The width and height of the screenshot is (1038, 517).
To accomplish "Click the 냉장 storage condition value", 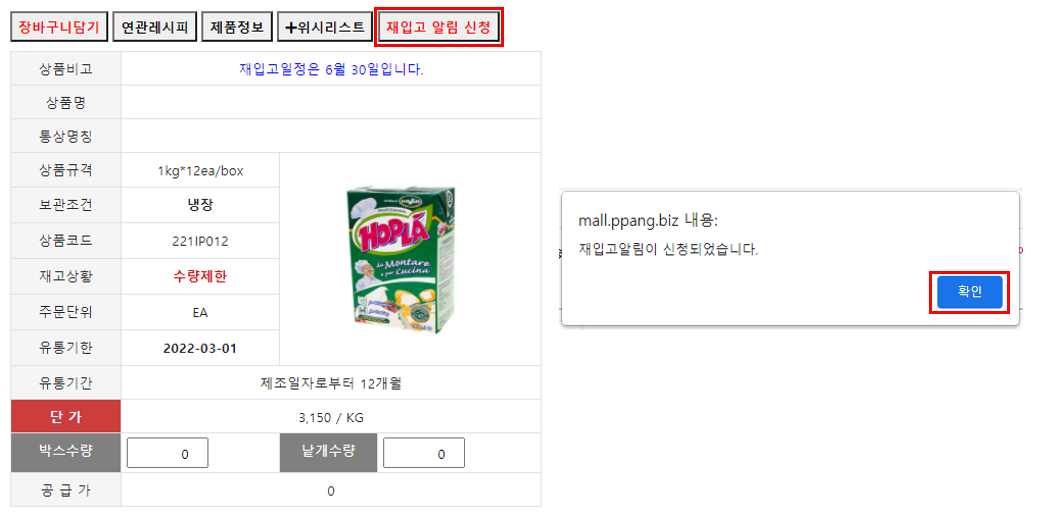I will pos(201,205).
